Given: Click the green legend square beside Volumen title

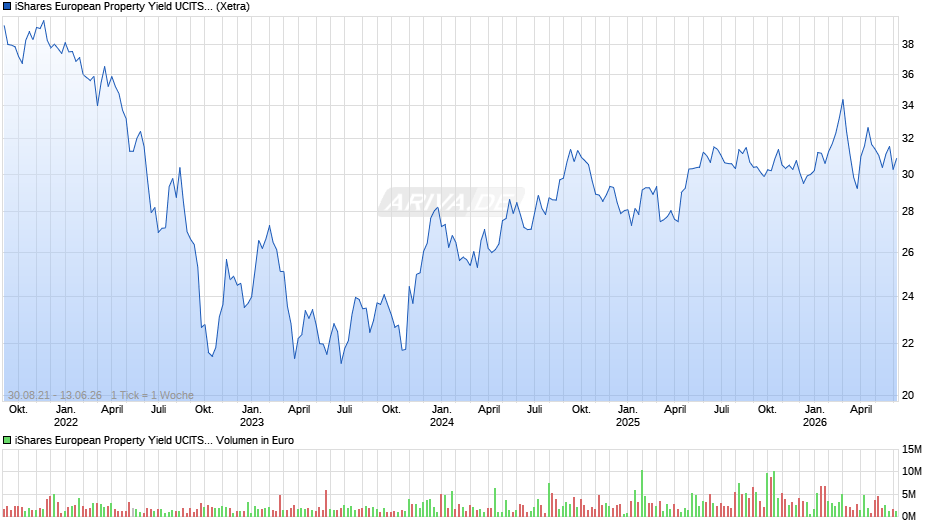Looking at the screenshot, I should (x=7, y=440).
